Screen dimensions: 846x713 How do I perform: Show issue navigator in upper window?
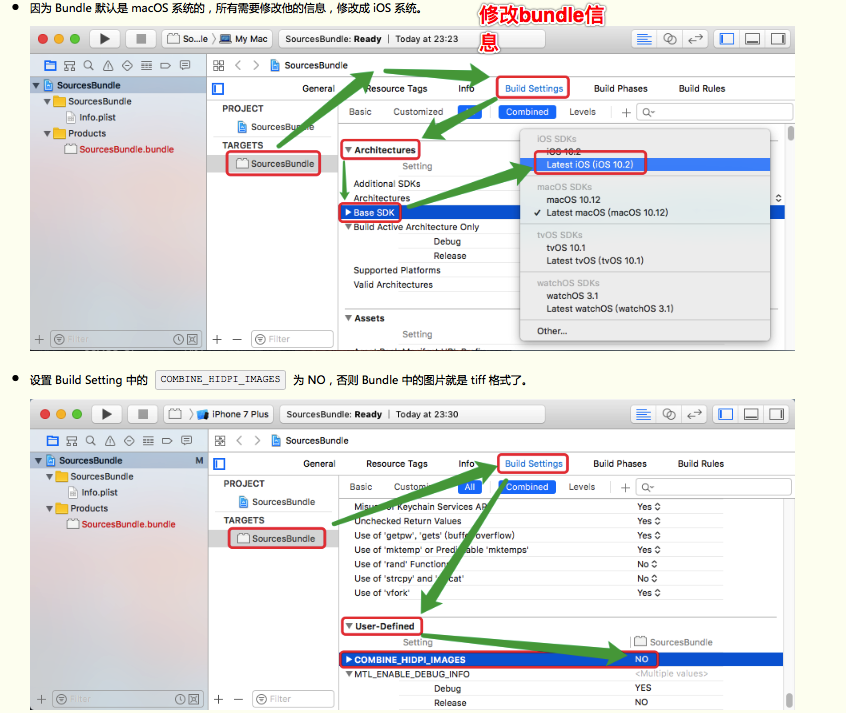tap(108, 66)
